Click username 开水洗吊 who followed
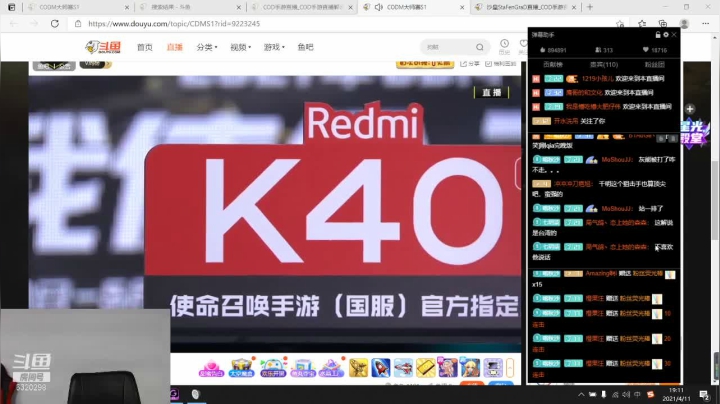This screenshot has width=720, height=404. [566, 121]
